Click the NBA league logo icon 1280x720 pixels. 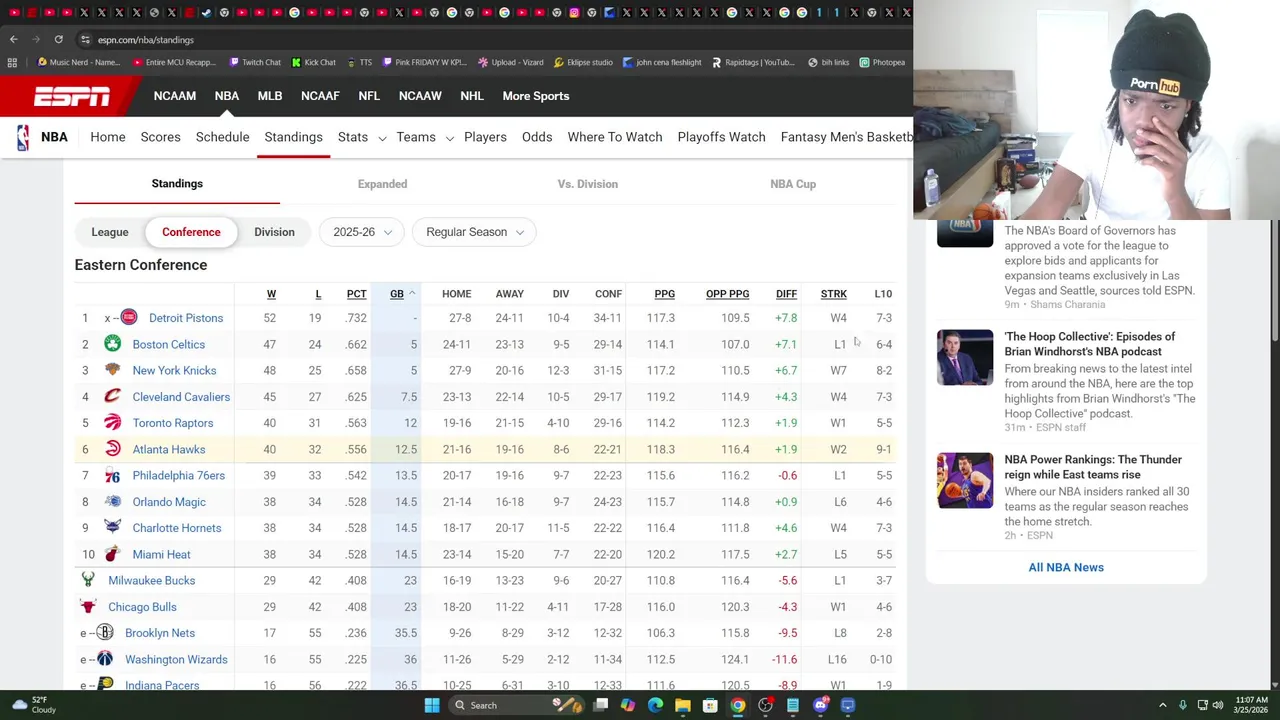point(23,137)
